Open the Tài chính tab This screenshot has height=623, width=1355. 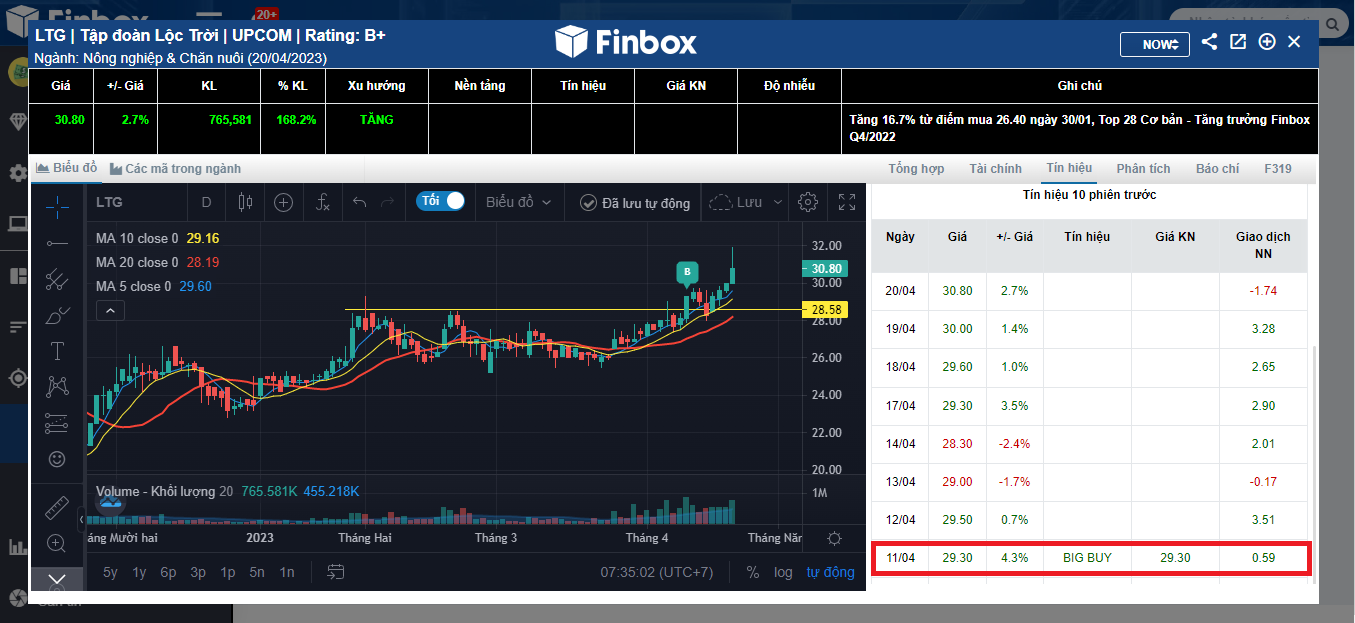[x=996, y=168]
